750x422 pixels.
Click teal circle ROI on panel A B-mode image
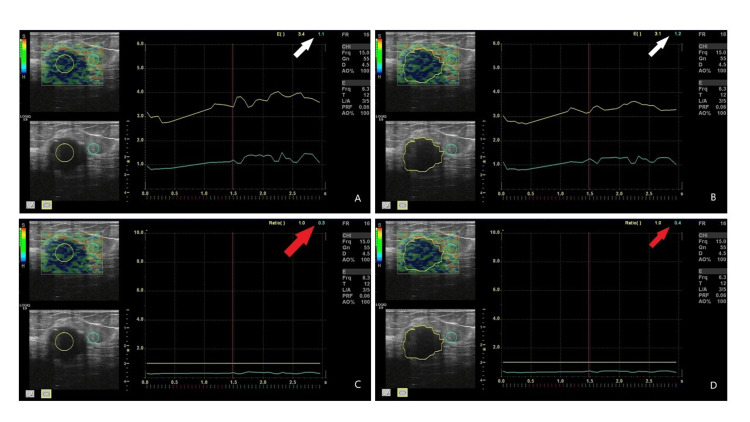click(94, 148)
